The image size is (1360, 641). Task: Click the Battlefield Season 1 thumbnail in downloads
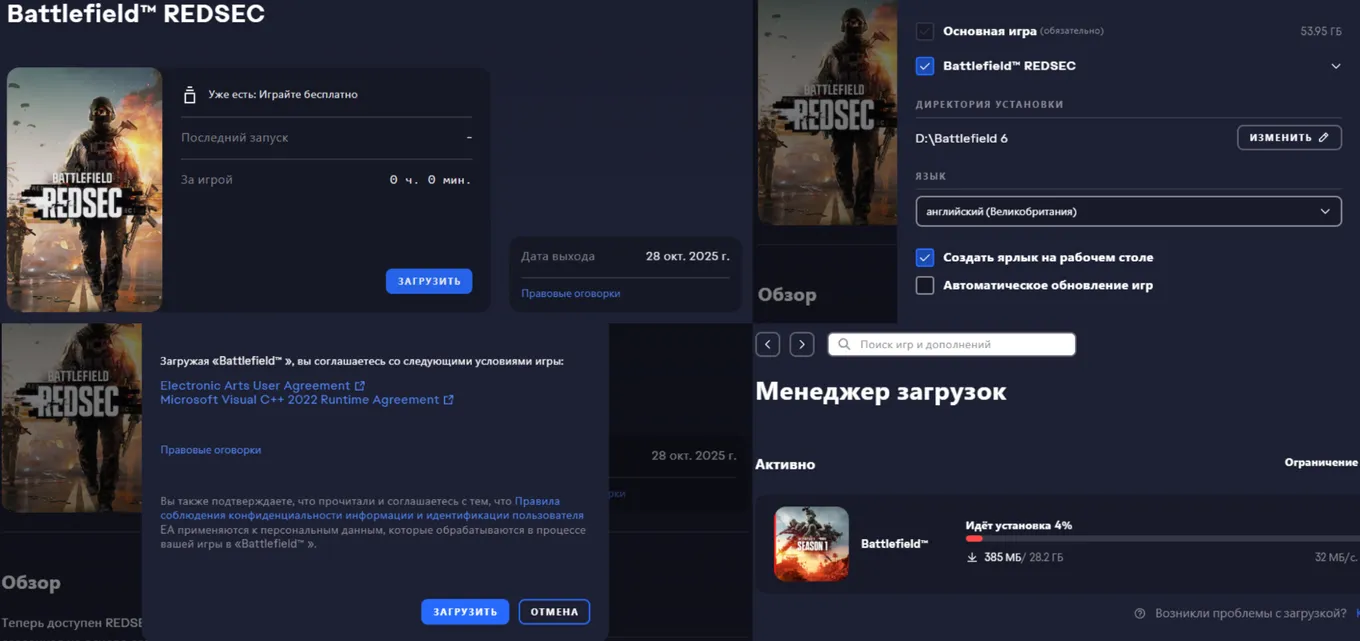811,544
